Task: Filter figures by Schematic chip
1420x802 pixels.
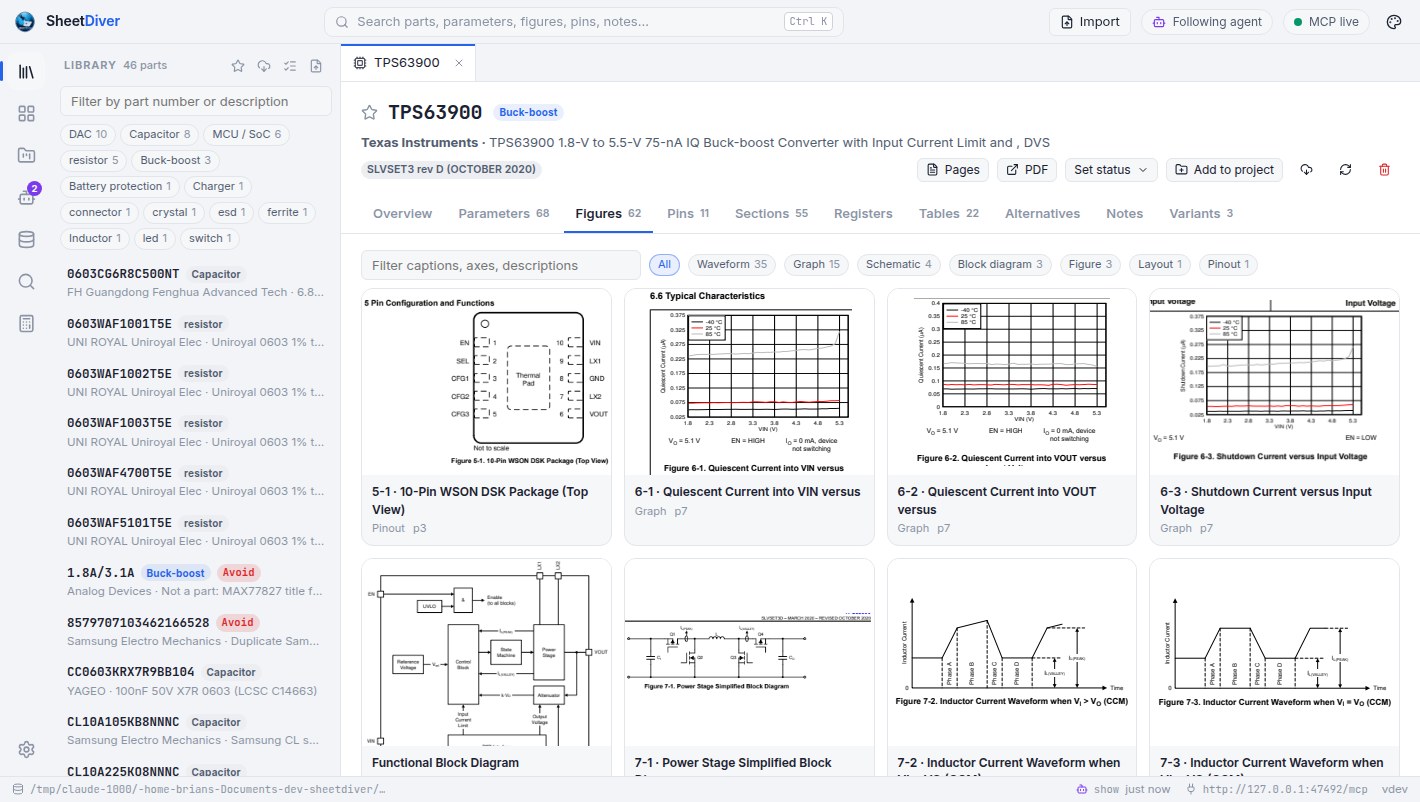Action: pos(899,265)
